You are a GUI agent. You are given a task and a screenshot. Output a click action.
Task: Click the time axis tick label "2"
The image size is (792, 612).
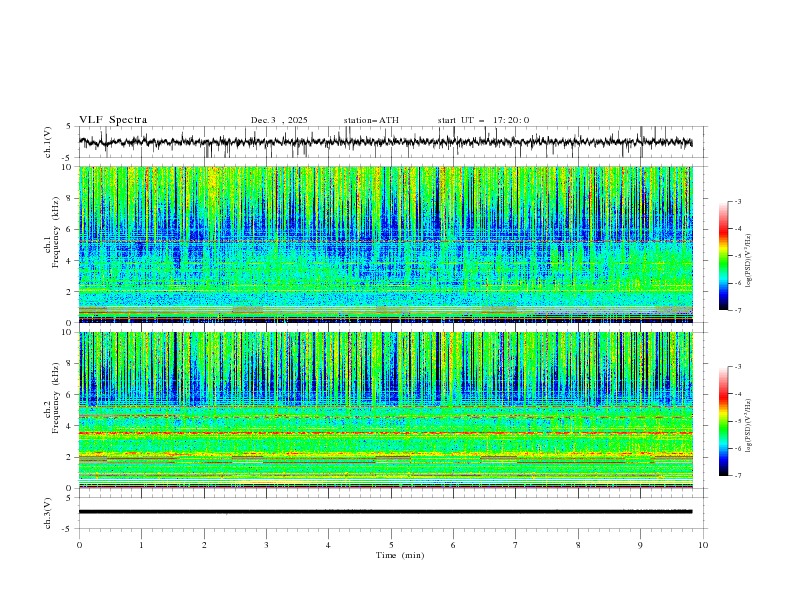204,545
